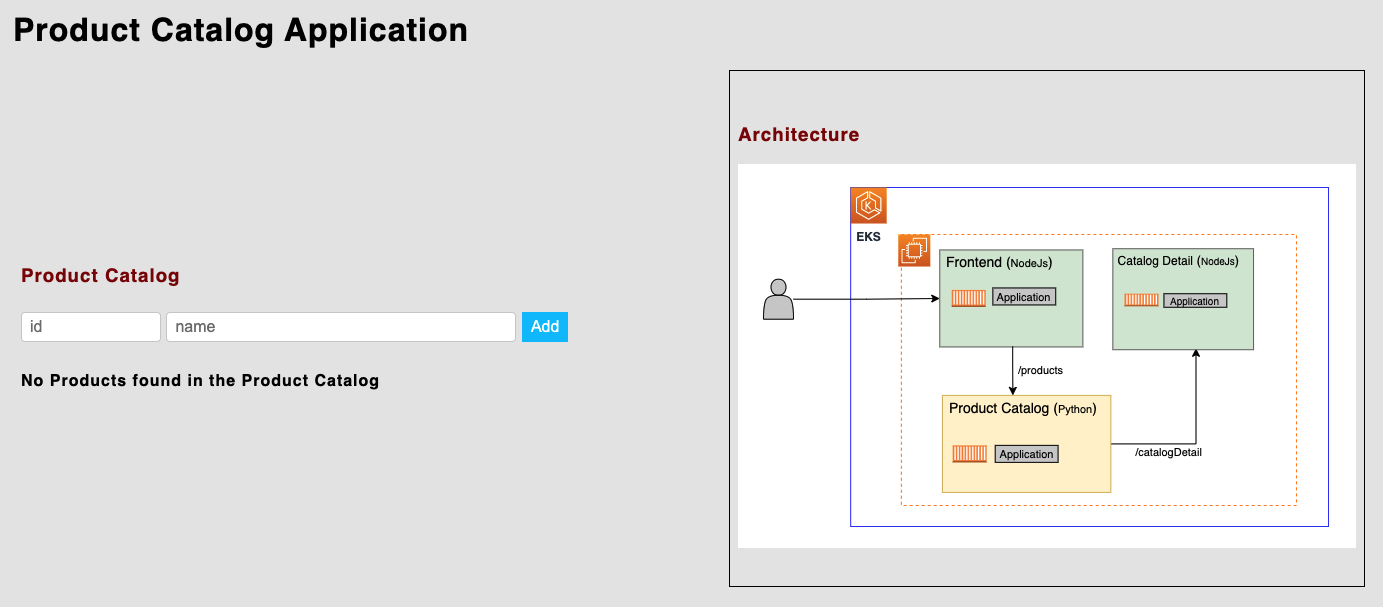
Task: Click the Product Catalog Application page title
Action: (x=240, y=30)
